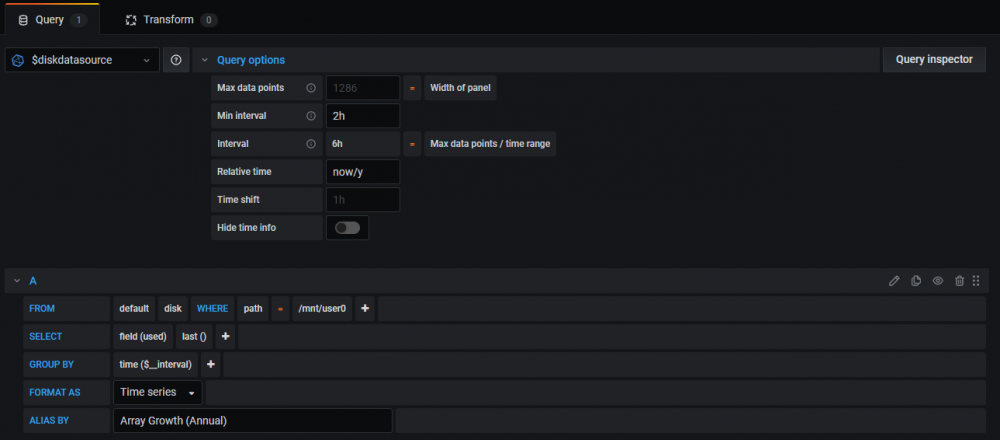Viewport: 1000px width, 440px height.
Task: Add a GROUP BY clause with plus button
Action: (210, 365)
